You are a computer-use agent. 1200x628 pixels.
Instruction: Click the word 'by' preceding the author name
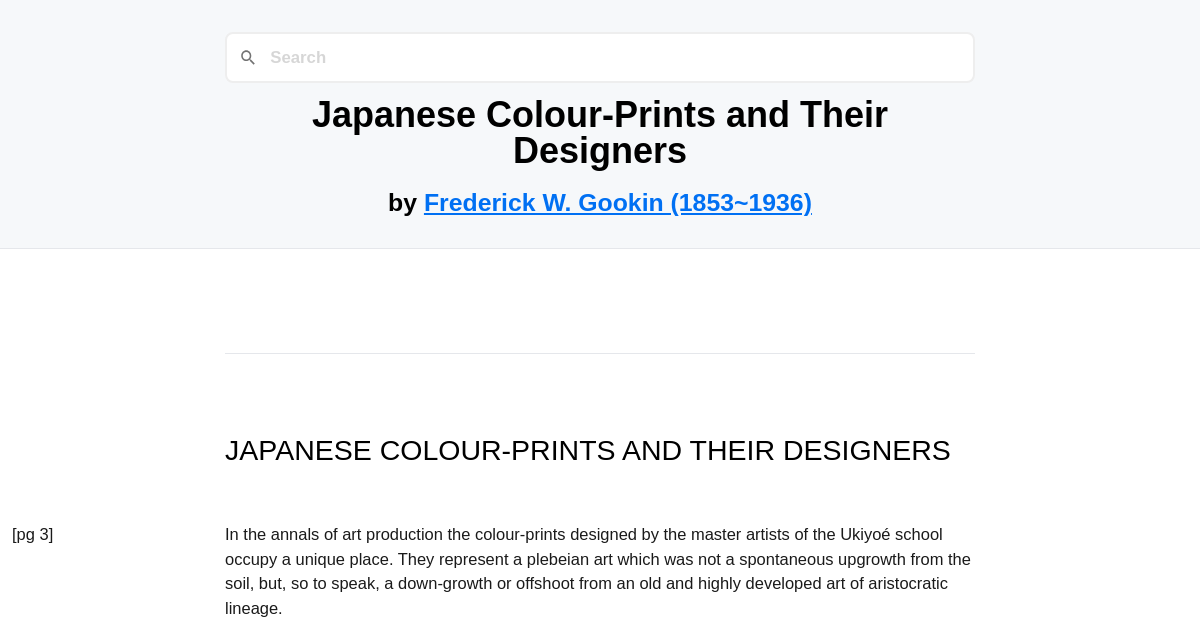tap(403, 203)
